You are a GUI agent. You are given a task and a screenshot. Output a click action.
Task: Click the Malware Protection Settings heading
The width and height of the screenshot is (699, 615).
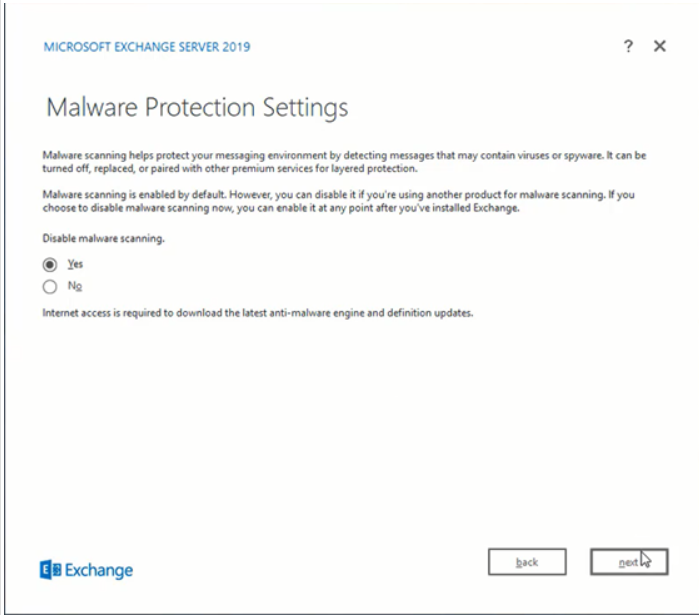tap(198, 107)
